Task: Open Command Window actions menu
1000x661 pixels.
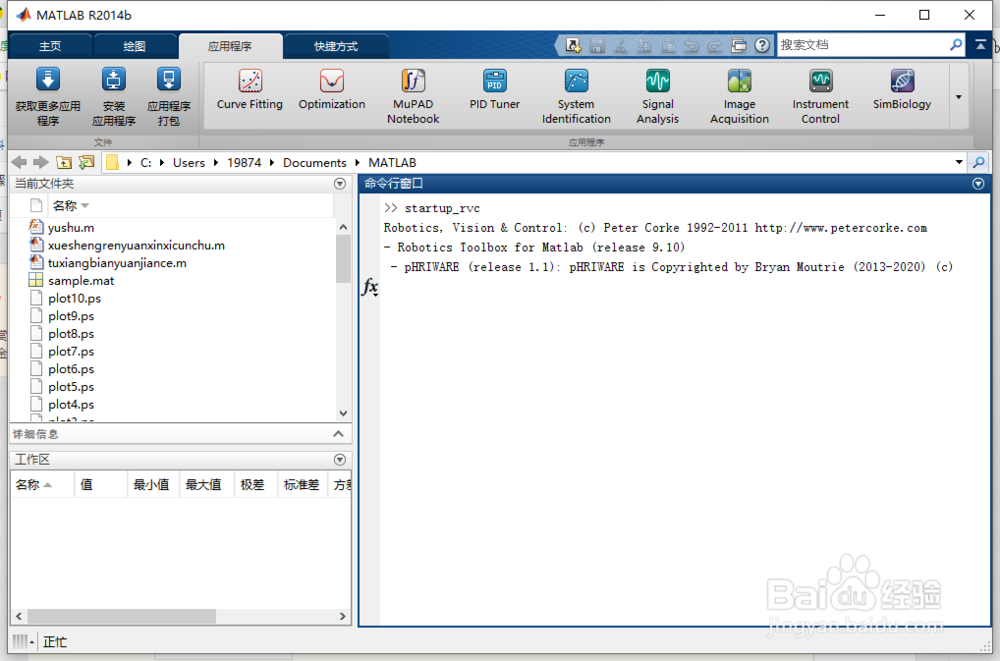Action: click(978, 184)
